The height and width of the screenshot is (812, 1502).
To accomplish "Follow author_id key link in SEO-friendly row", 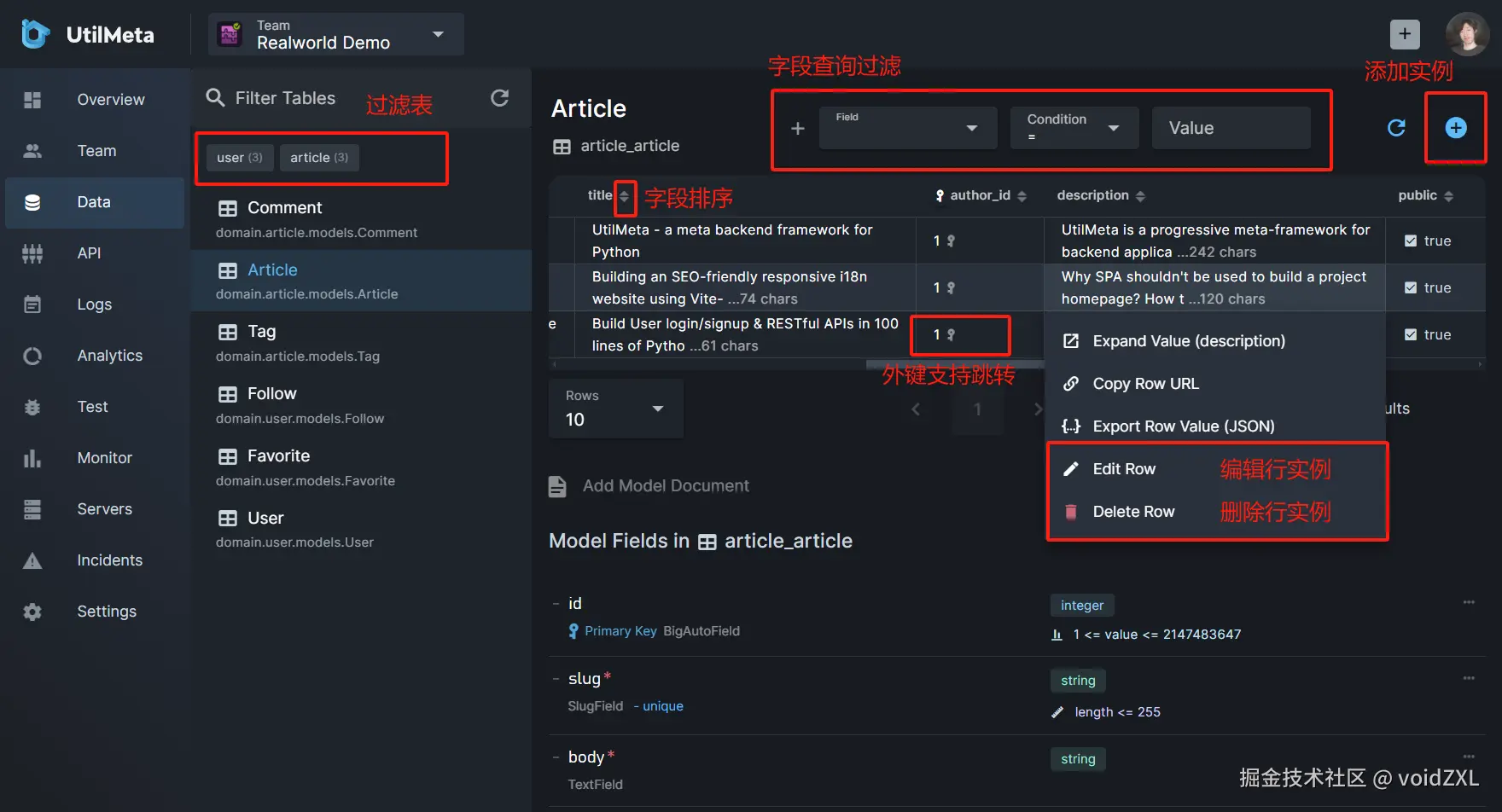I will tap(951, 288).
